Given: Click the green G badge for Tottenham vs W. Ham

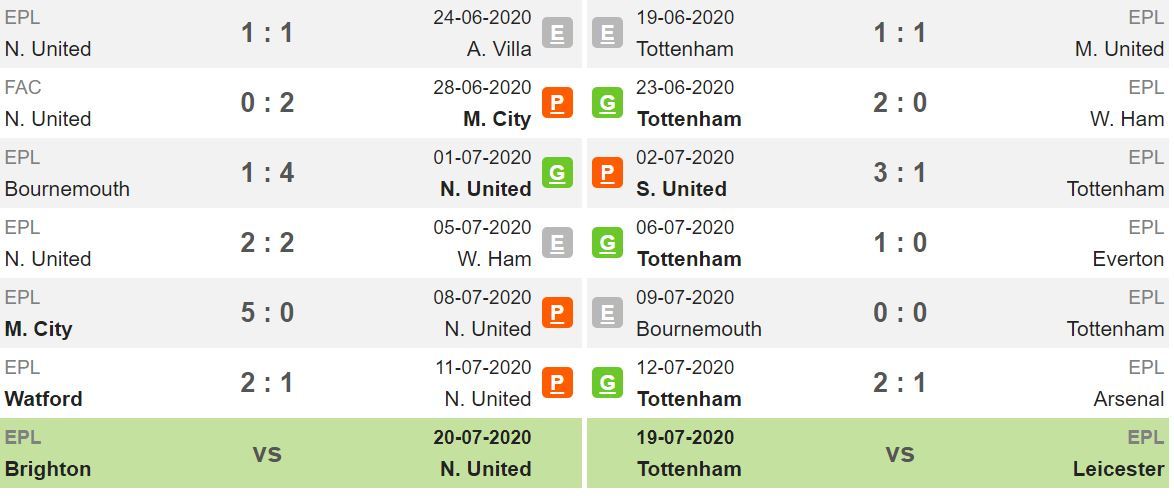Looking at the screenshot, I should [x=607, y=103].
